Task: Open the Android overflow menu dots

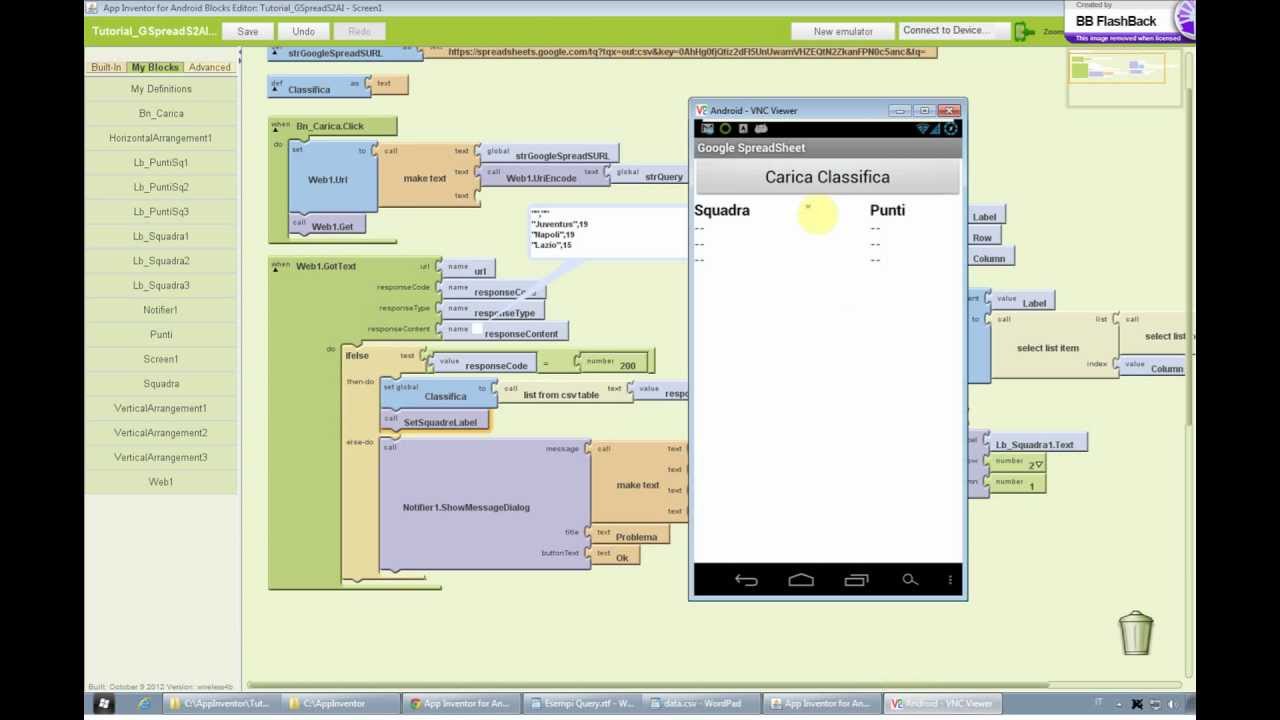Action: tap(950, 580)
